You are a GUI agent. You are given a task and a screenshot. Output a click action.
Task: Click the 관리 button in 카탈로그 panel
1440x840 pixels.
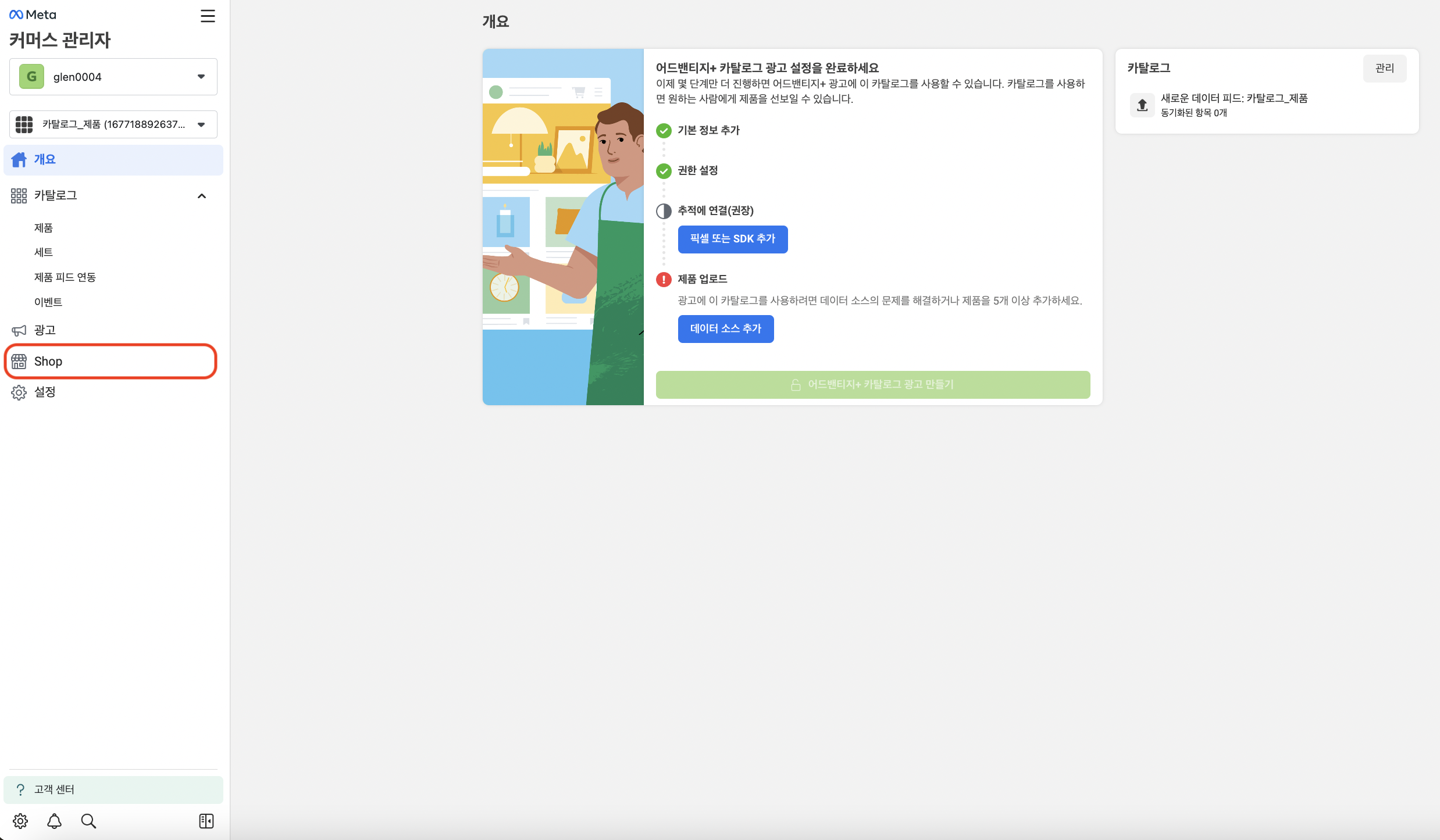(x=1385, y=68)
